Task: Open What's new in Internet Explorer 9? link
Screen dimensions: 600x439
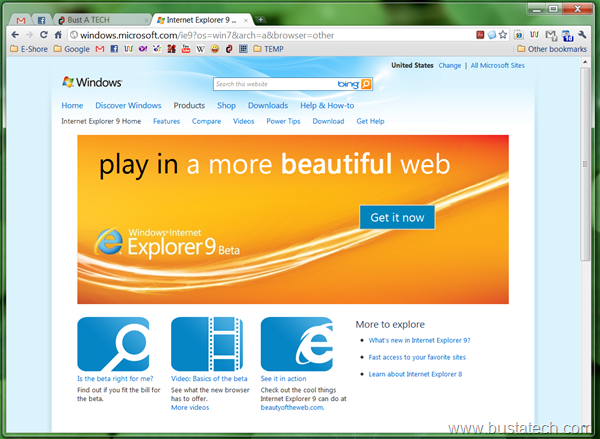Action: coord(419,340)
